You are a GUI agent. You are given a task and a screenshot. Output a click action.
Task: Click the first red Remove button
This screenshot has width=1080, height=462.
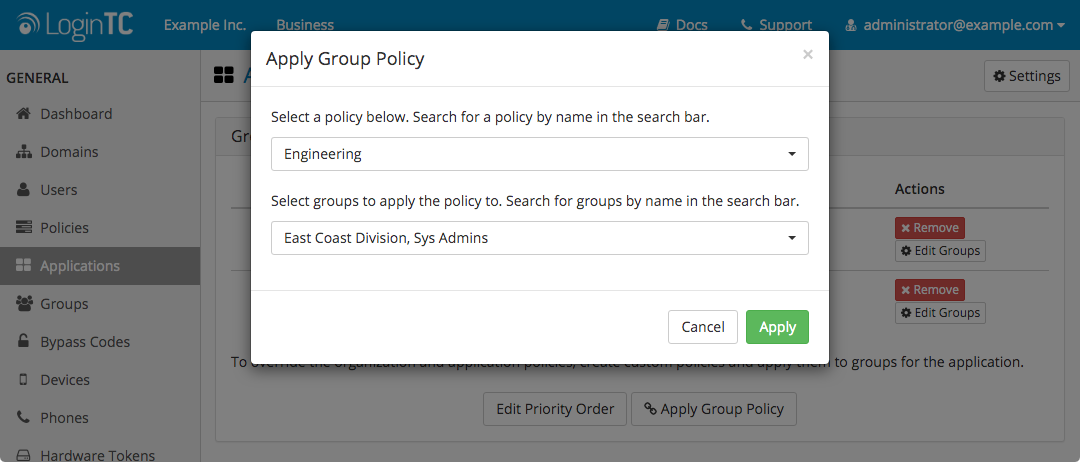click(929, 228)
